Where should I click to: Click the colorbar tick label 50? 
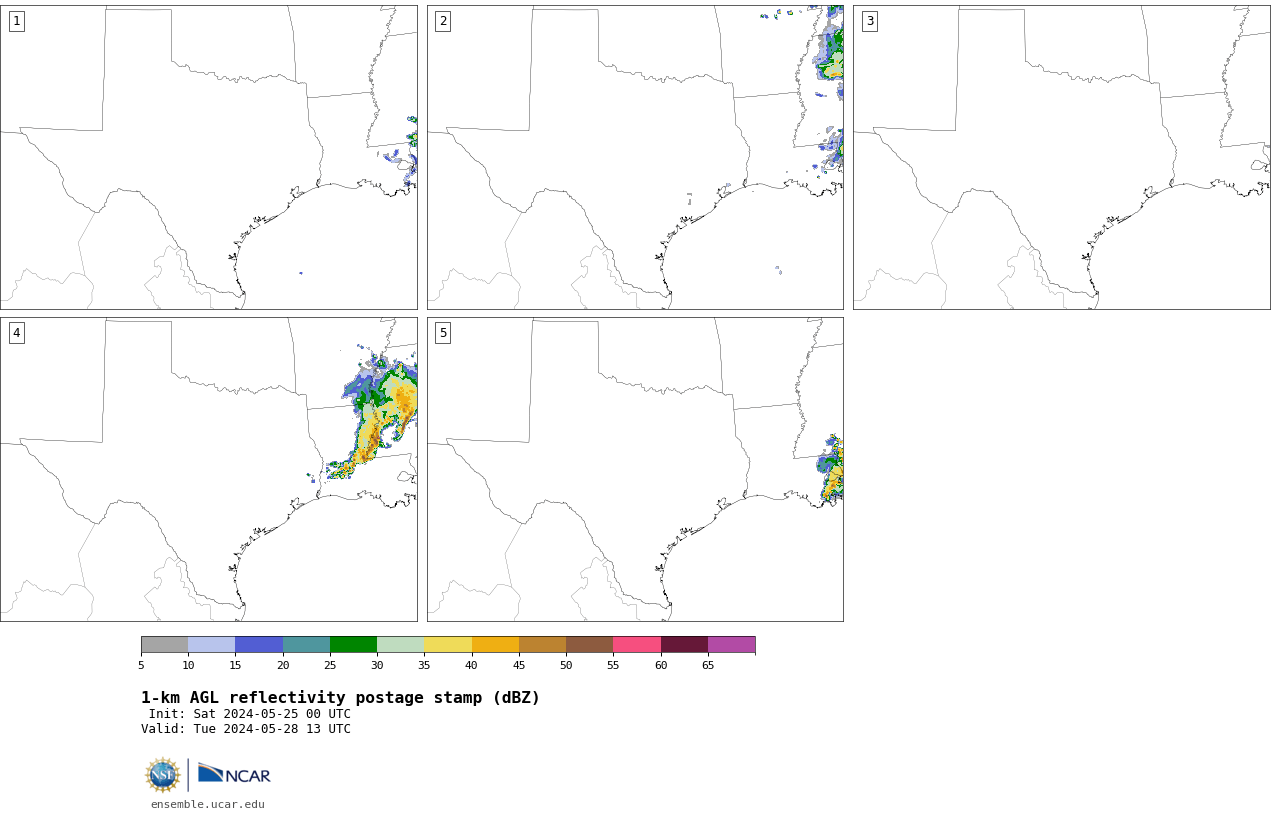coord(566,665)
